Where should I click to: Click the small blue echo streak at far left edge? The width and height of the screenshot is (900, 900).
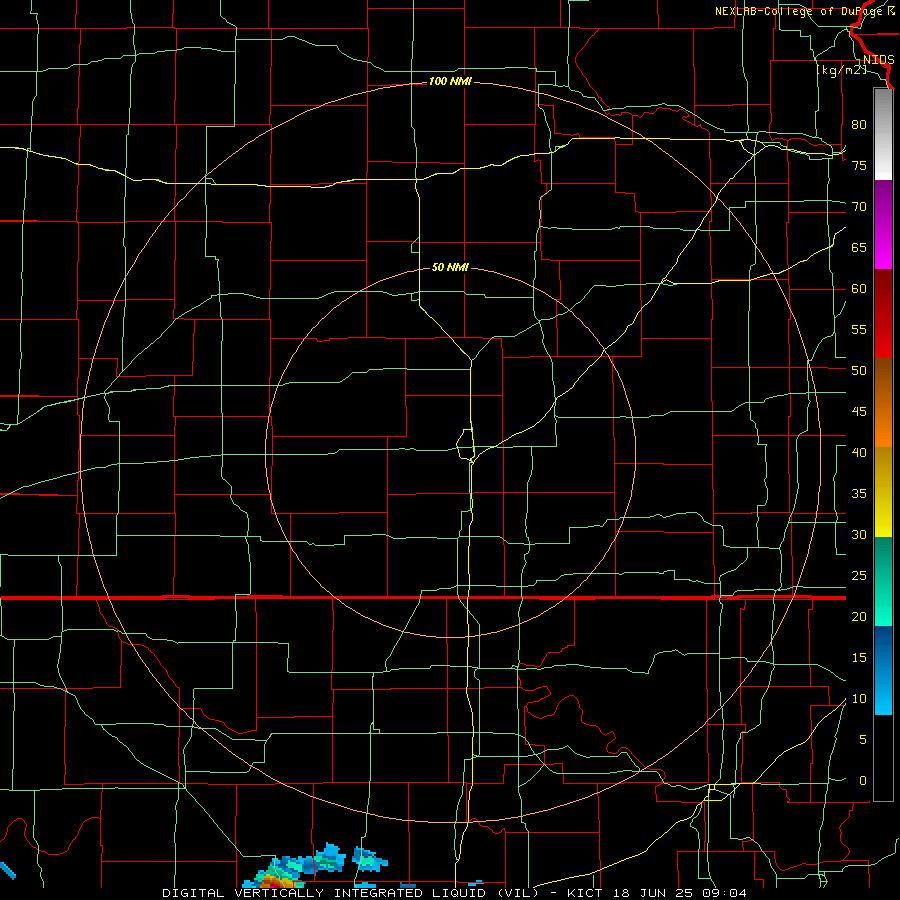(x=7, y=870)
